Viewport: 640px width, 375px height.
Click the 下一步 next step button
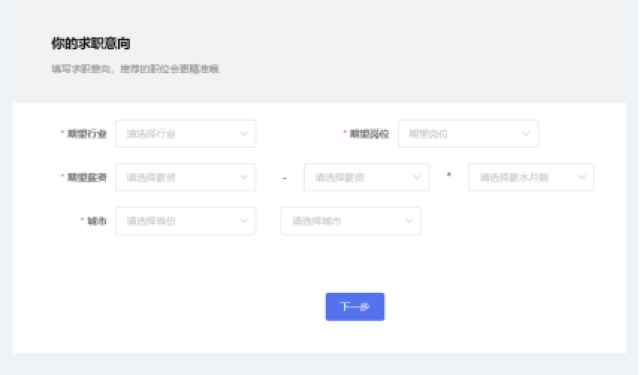coord(355,306)
